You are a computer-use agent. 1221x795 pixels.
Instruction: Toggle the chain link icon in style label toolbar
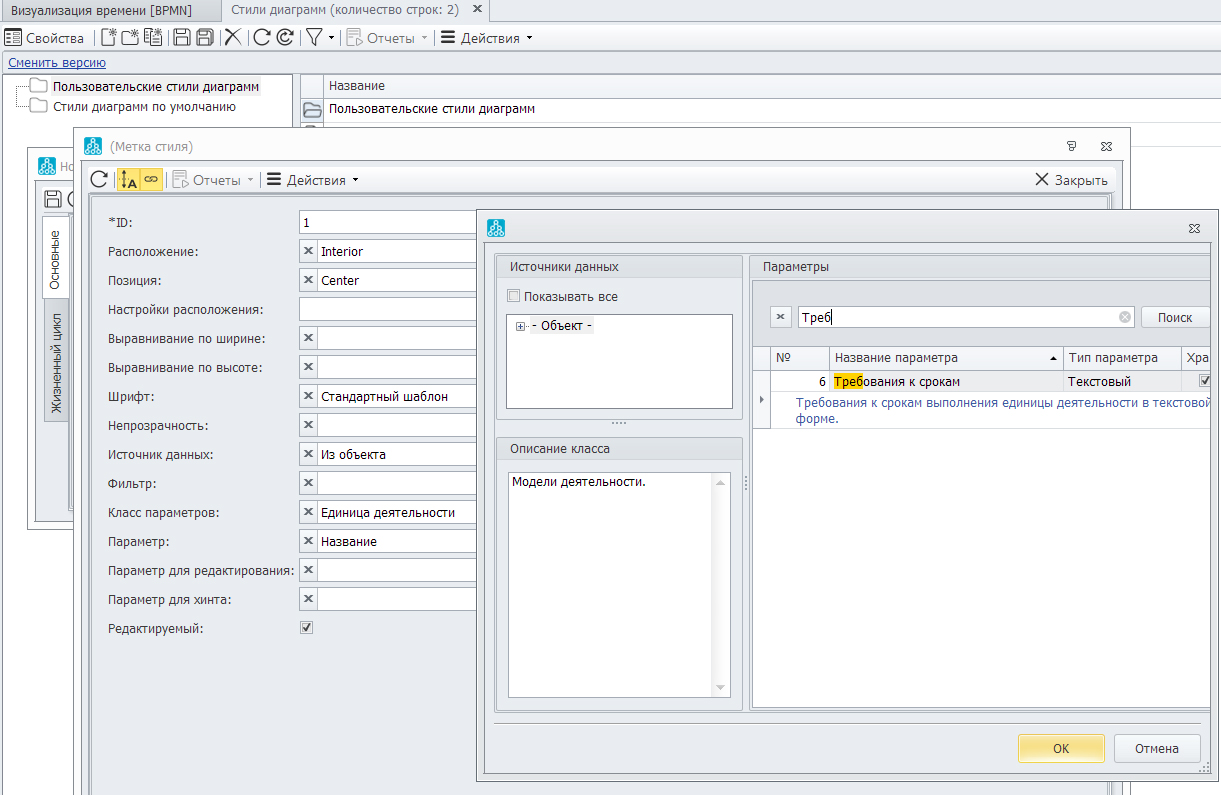tap(151, 180)
